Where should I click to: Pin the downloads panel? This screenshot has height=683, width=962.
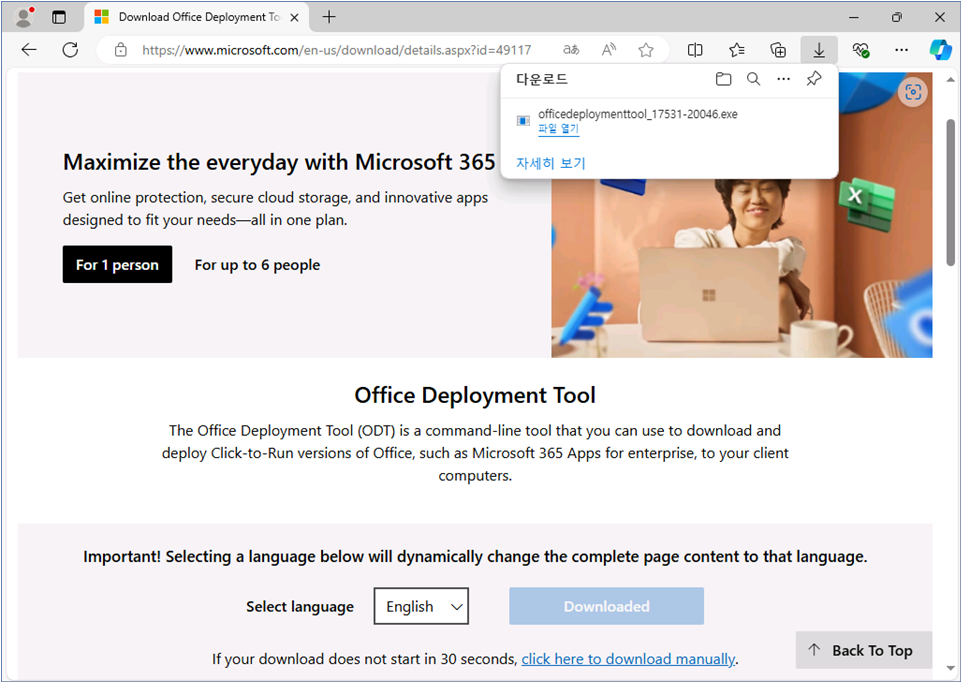[x=814, y=79]
